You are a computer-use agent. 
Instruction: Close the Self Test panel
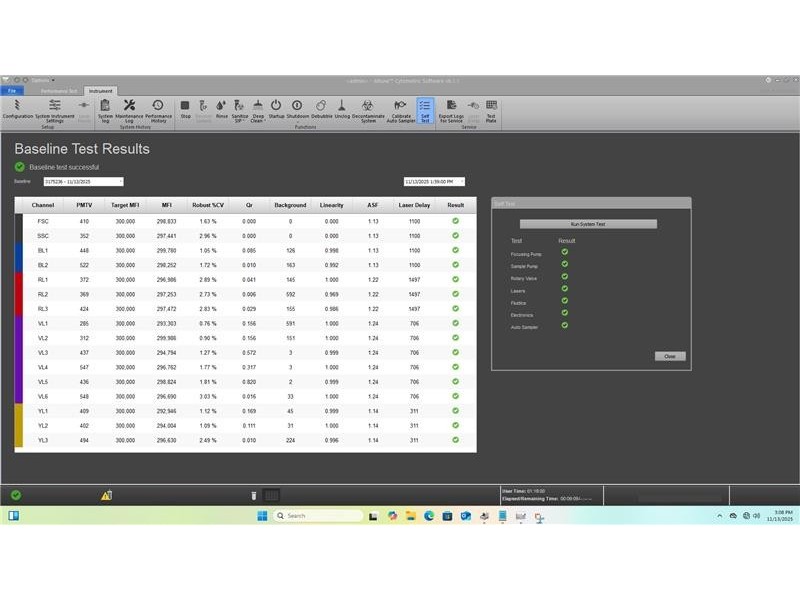pos(669,356)
